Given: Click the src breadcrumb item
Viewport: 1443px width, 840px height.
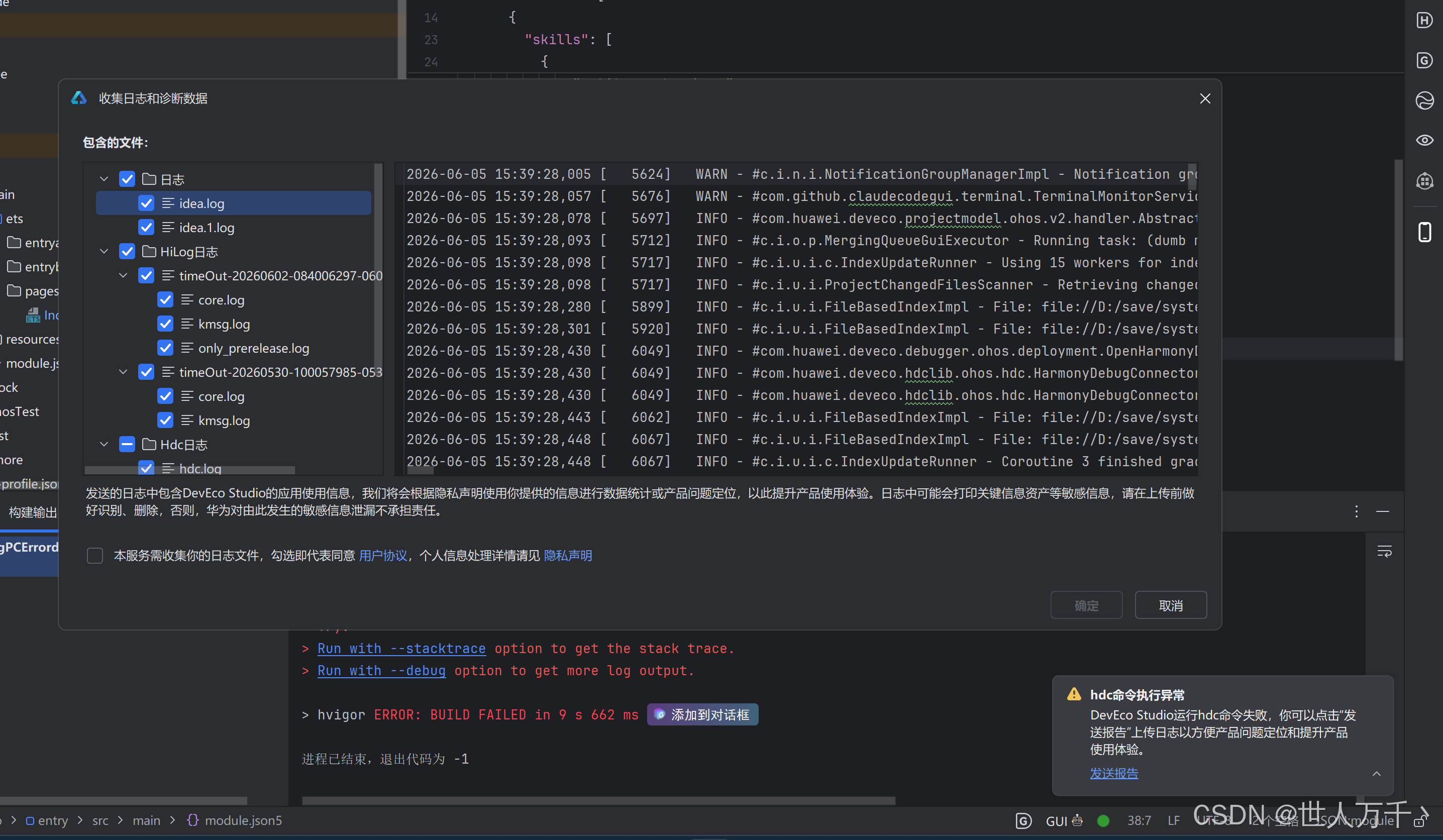Looking at the screenshot, I should 100,820.
